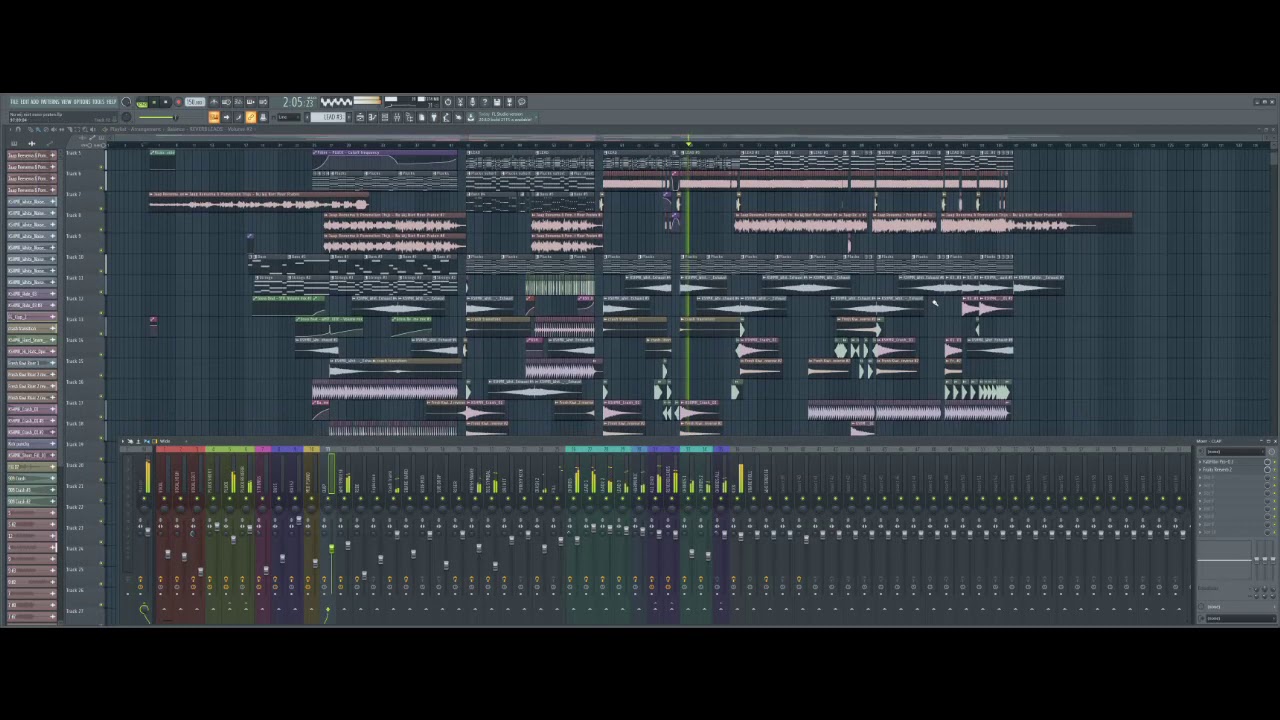Click the View Channel Rack shortcut icon

pos(385,117)
